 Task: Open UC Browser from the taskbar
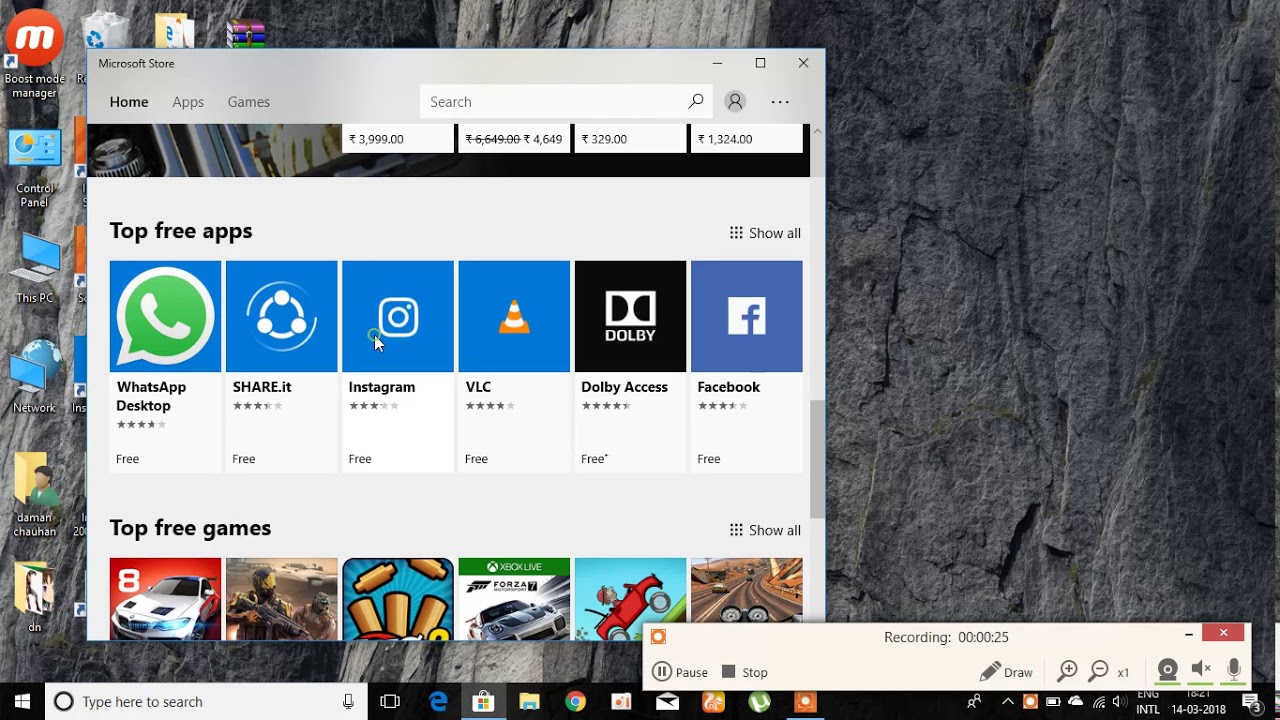point(713,702)
